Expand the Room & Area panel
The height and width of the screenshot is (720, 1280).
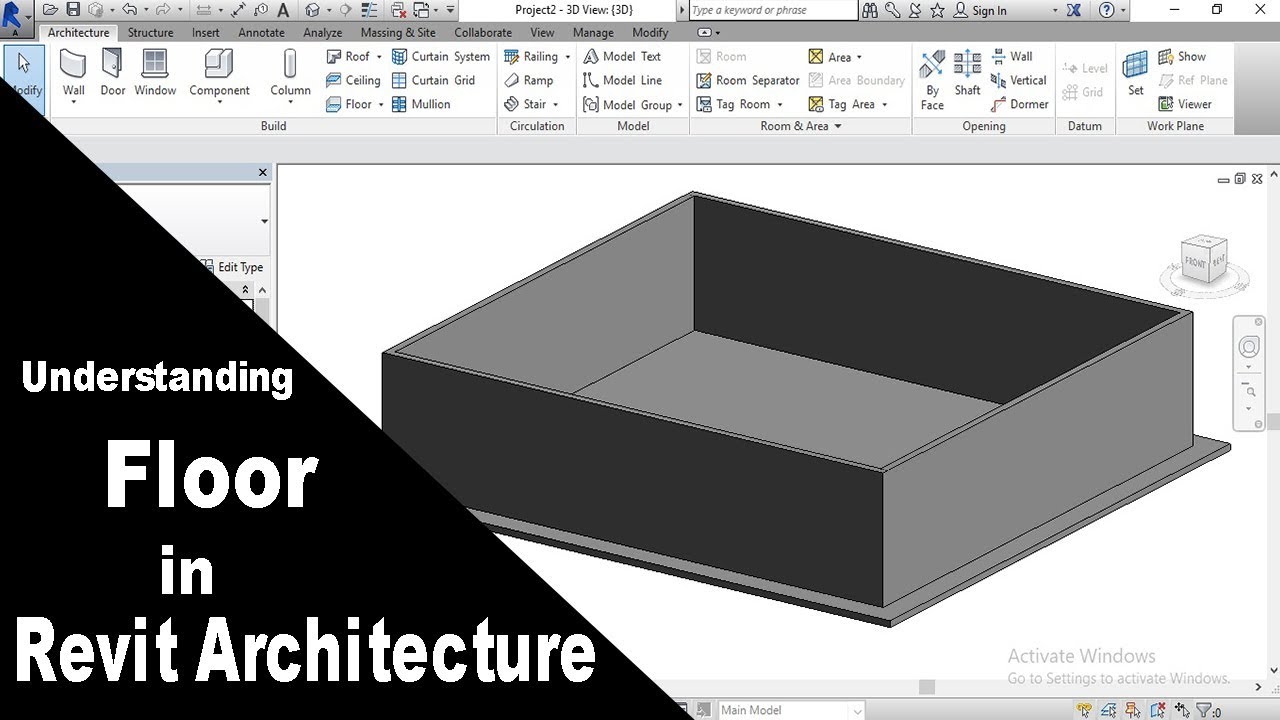click(801, 126)
